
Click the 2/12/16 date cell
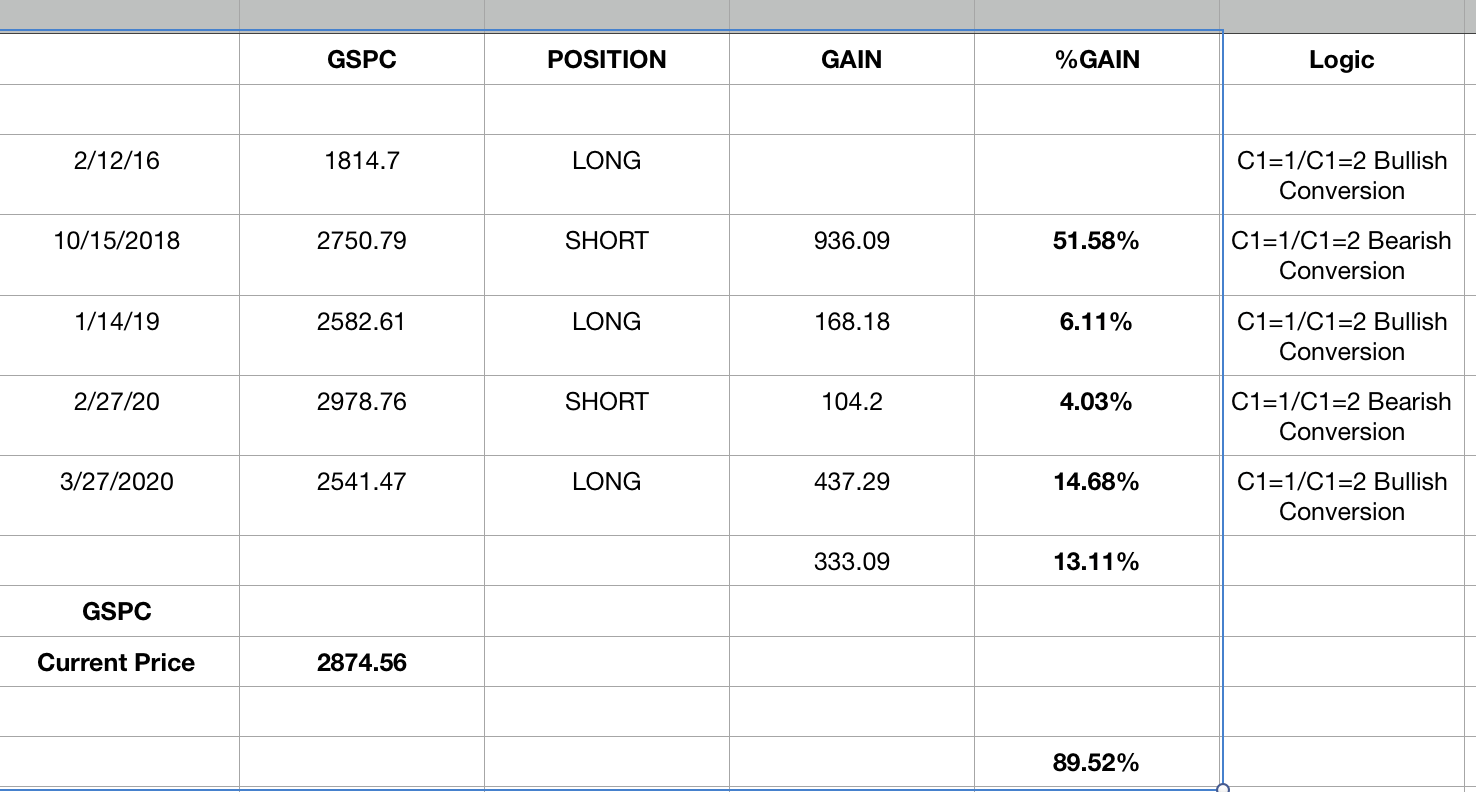(x=116, y=161)
